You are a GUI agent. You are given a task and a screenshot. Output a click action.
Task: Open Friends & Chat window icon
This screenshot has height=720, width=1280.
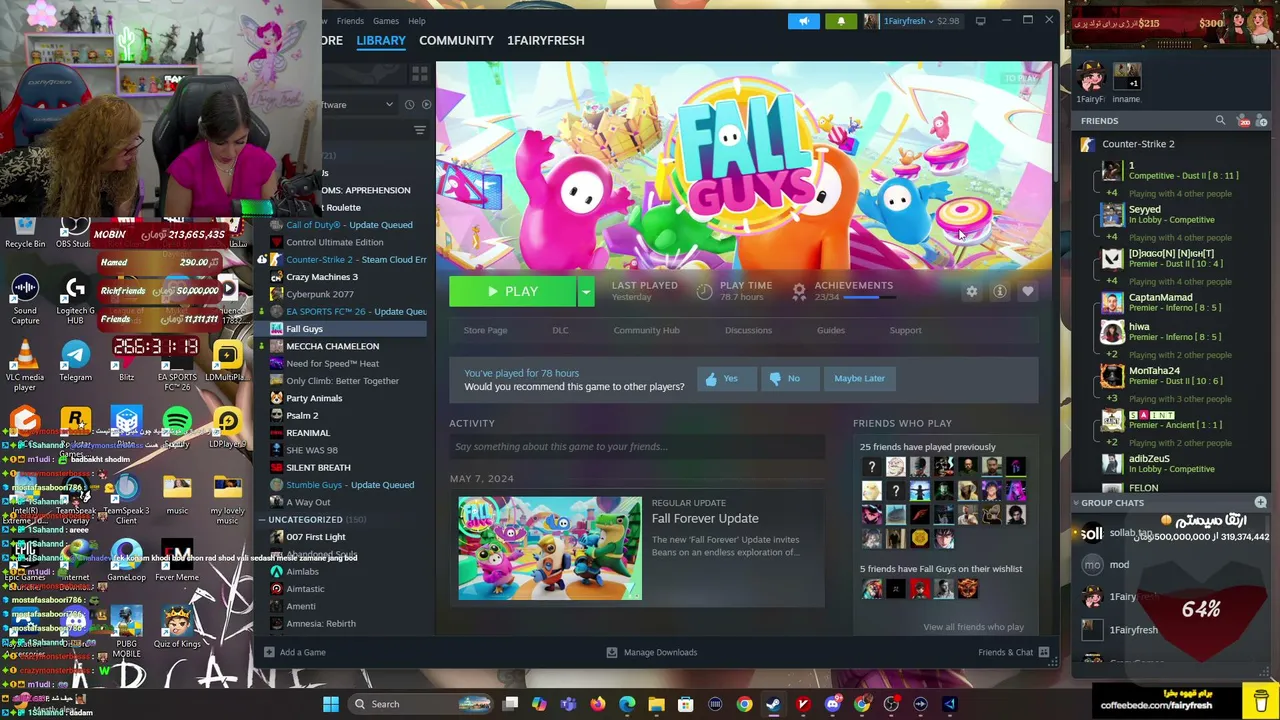(1044, 652)
